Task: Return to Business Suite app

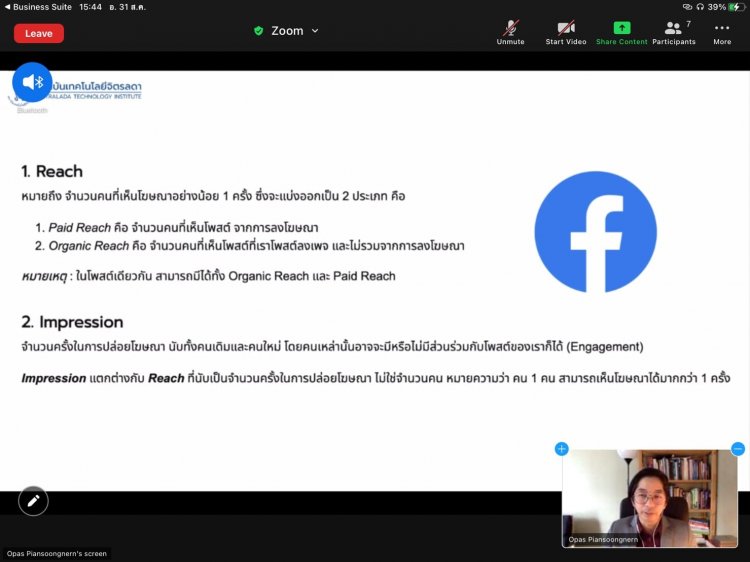Action: pyautogui.click(x=38, y=7)
